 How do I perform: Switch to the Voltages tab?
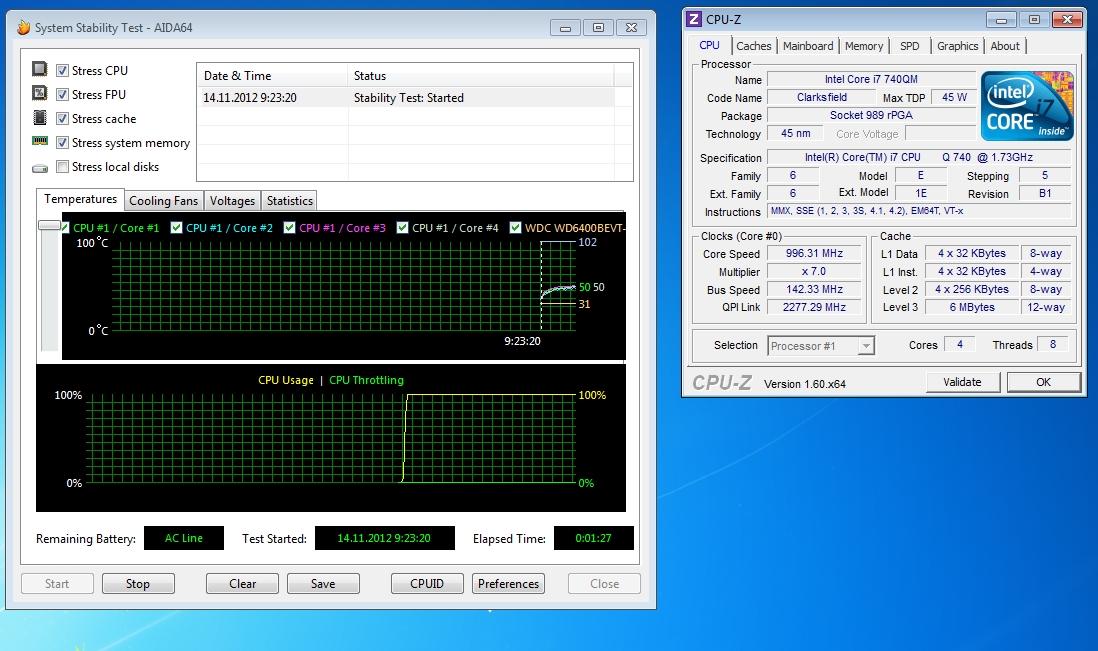pos(232,201)
